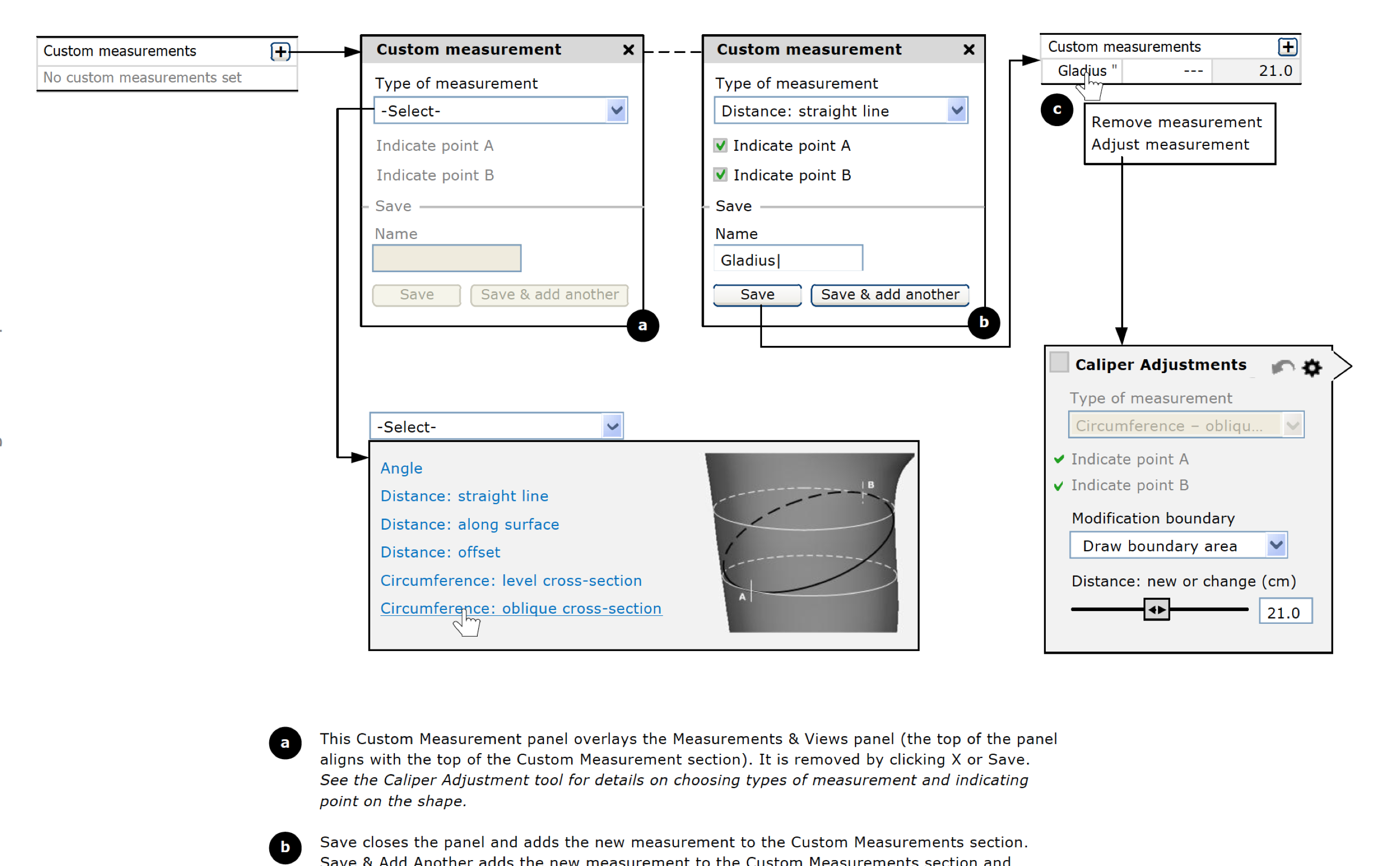Click the distance slider handle
Screen dimensions: 1400x866
1156,610
